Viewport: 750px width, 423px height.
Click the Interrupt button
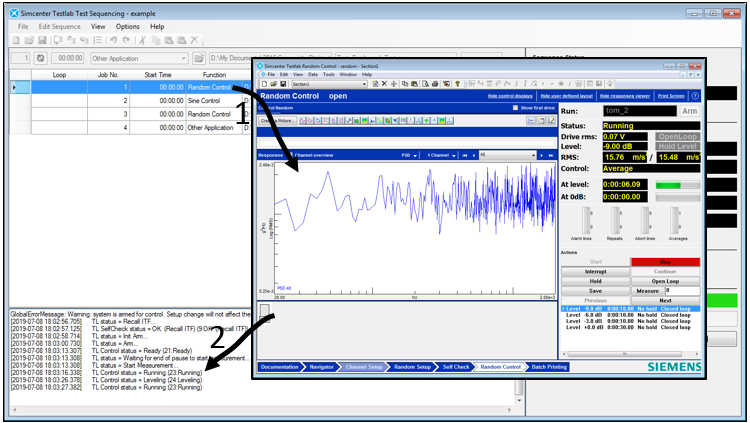[x=595, y=271]
